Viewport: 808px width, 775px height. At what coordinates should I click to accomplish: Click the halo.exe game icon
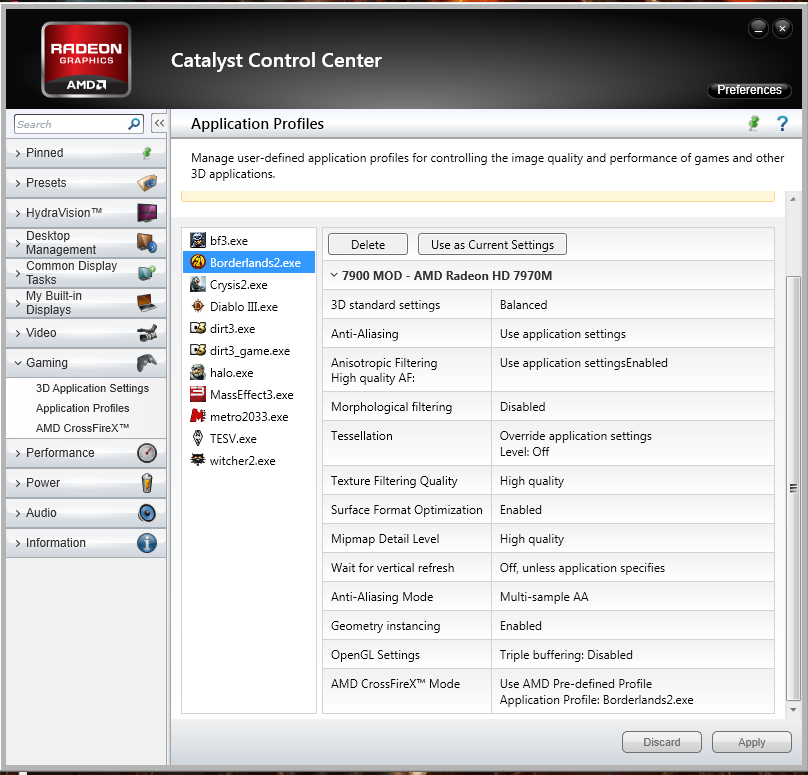198,372
